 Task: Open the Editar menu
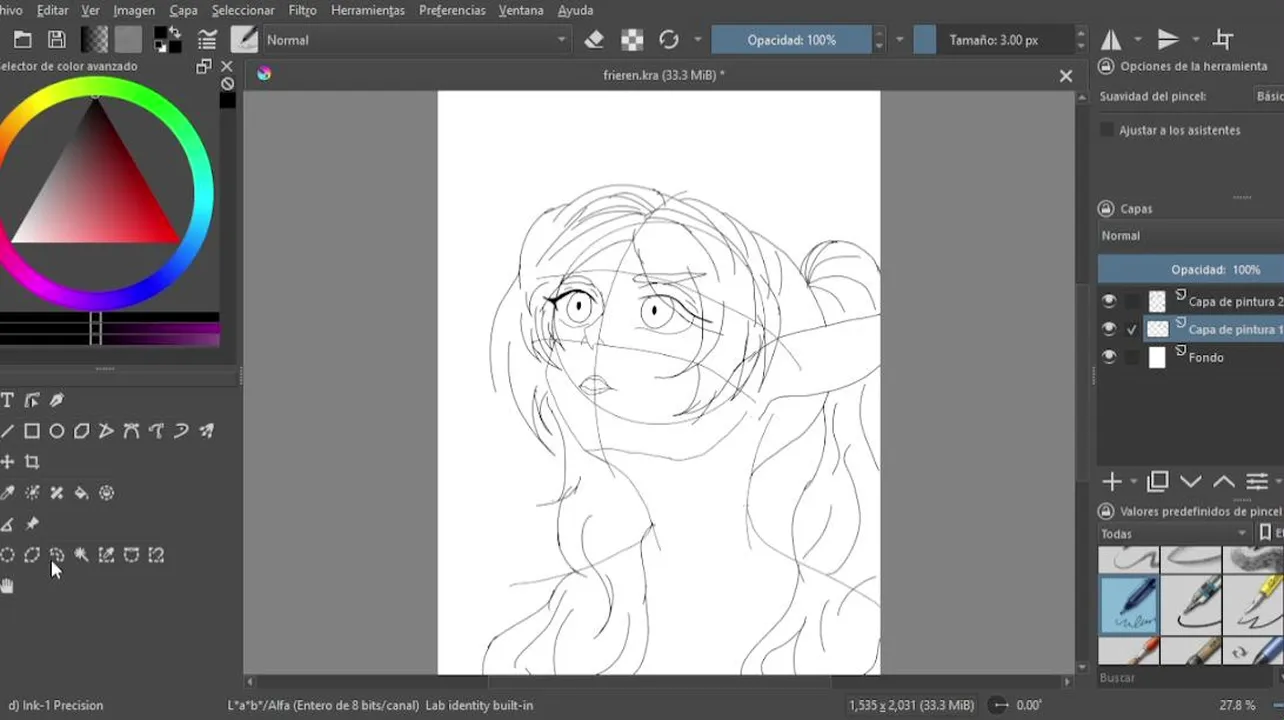pos(52,10)
